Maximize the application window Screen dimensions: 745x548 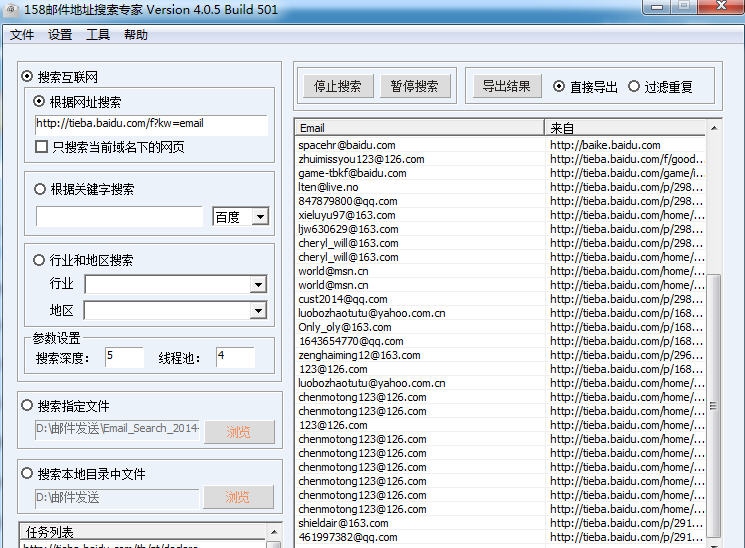684,6
